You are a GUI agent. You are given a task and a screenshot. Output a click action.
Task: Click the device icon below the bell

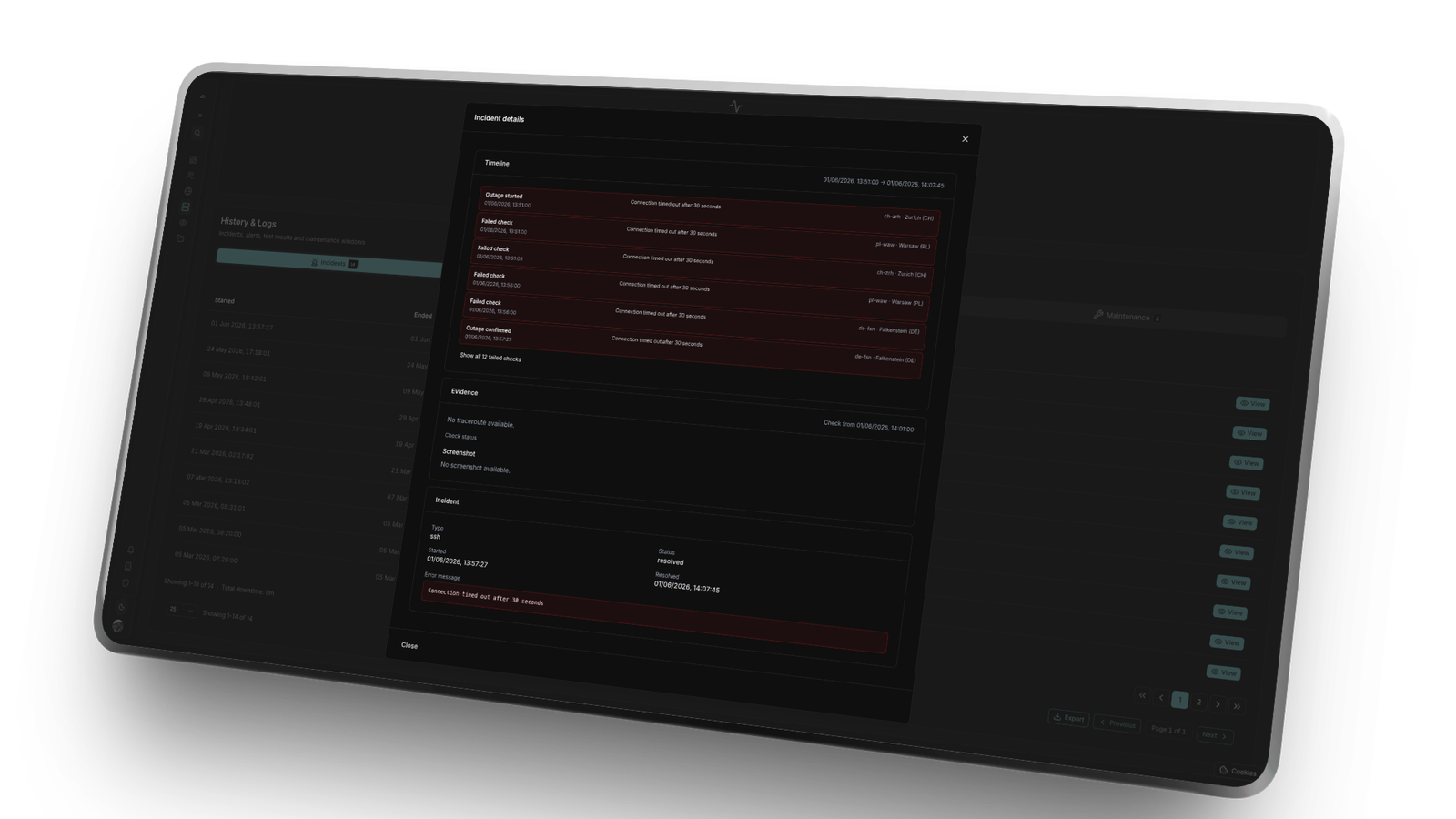(128, 566)
